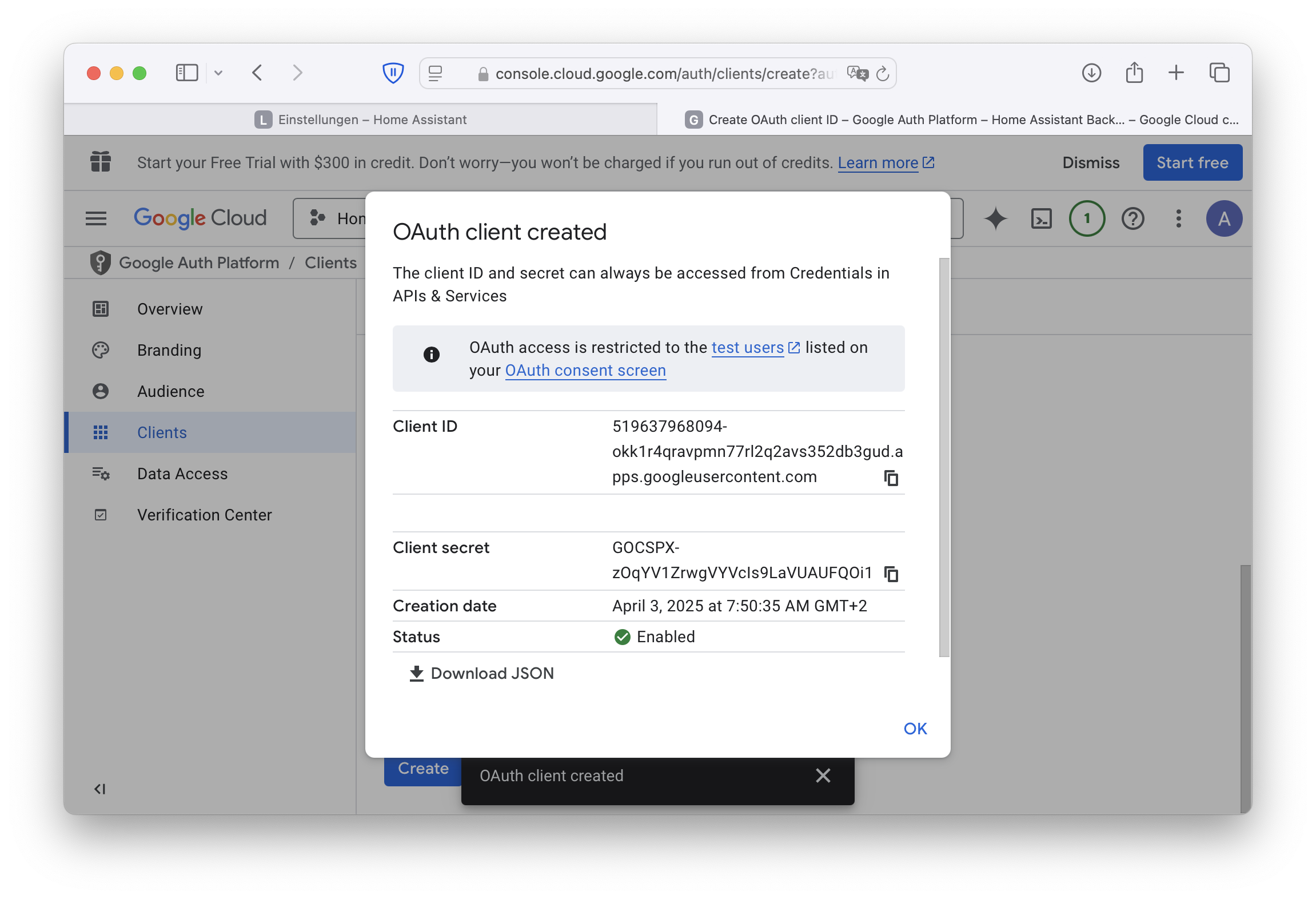Copy the Client secret value

(x=891, y=573)
